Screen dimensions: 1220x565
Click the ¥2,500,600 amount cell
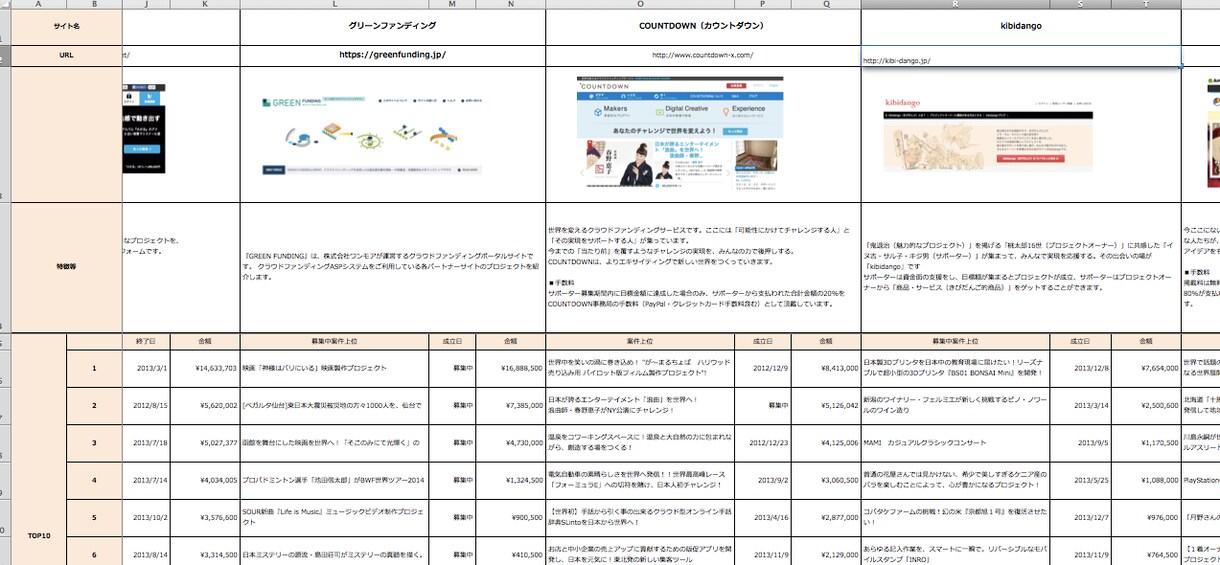coord(1146,405)
